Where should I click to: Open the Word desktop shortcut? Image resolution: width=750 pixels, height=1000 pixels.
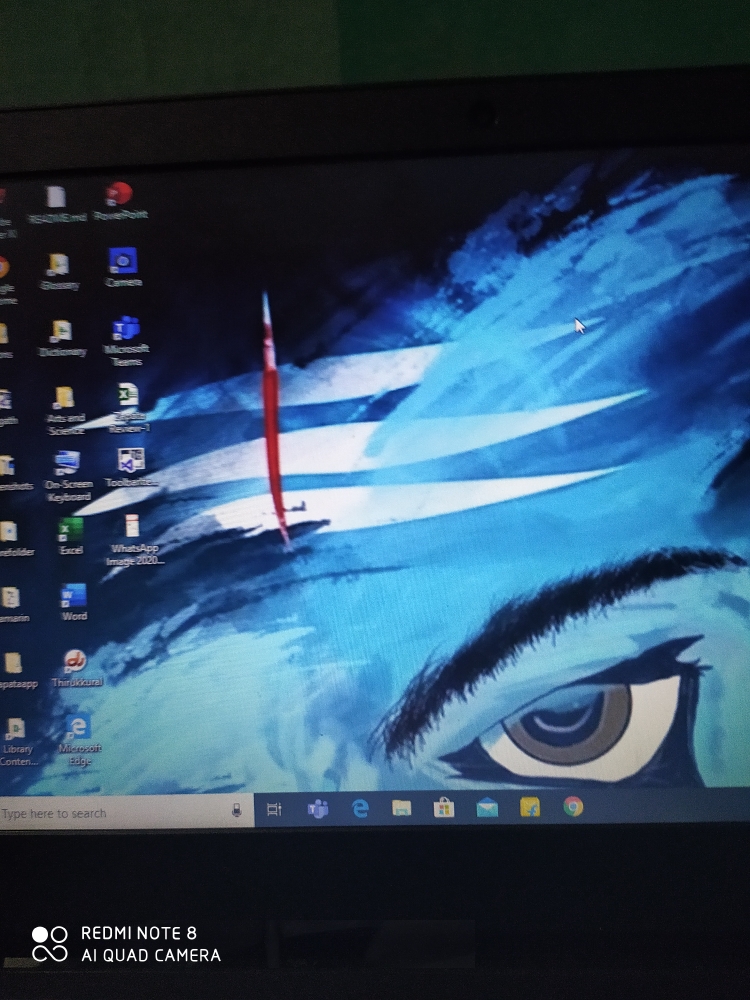click(74, 598)
